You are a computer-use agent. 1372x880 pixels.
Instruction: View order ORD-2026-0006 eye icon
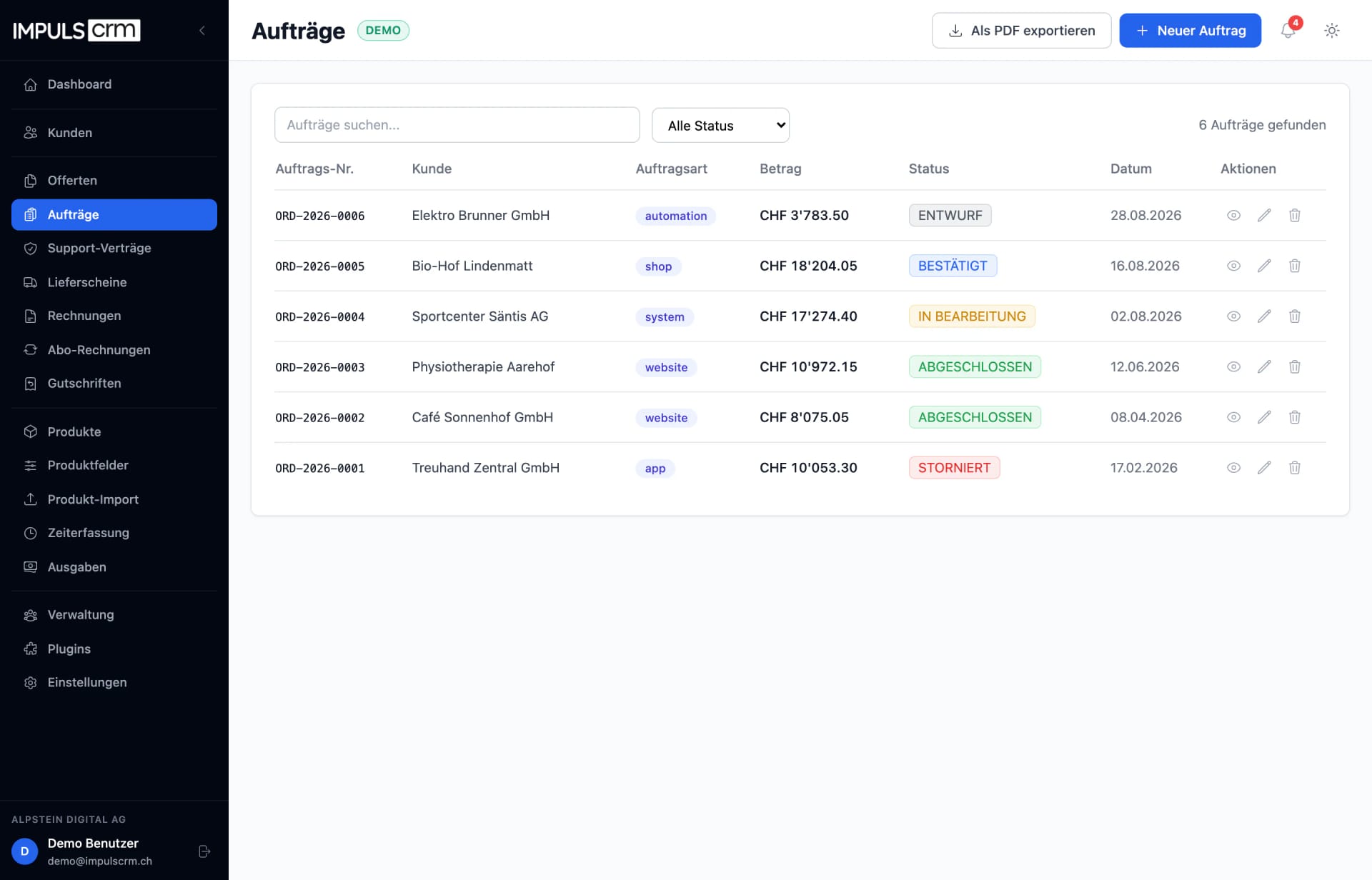1233,215
